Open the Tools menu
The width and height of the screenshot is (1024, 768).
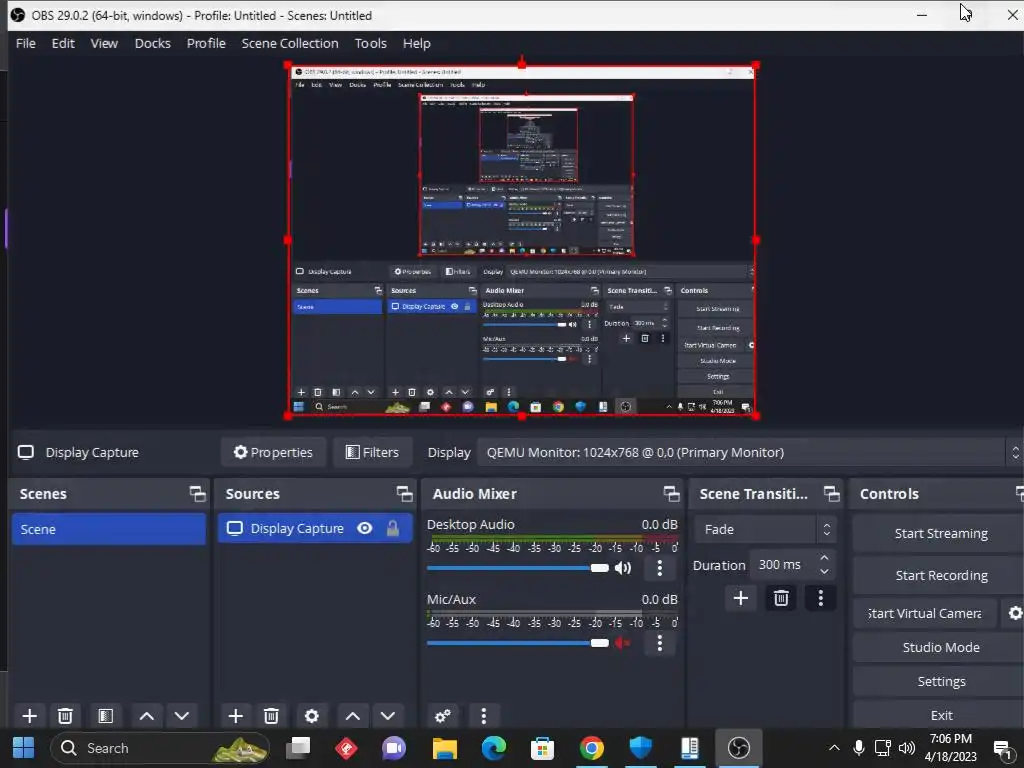pyautogui.click(x=370, y=43)
